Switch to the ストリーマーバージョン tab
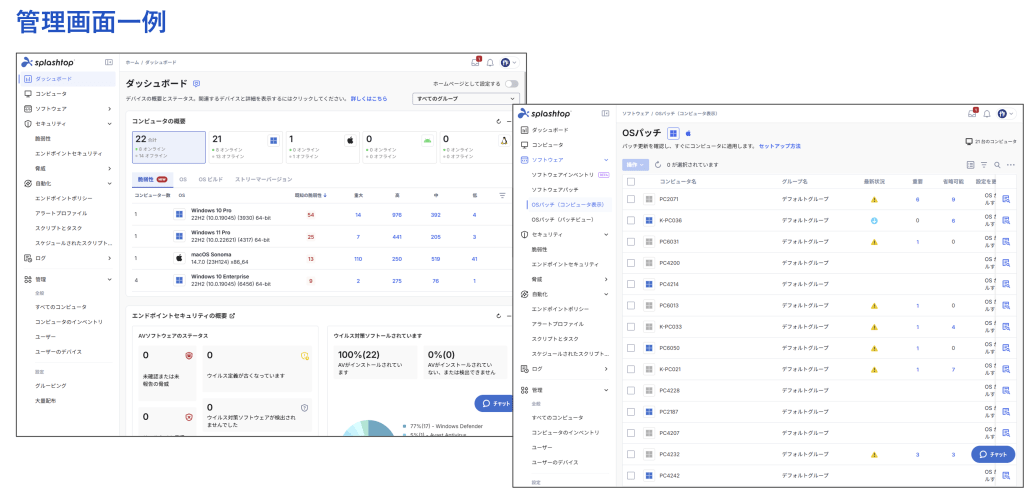The width and height of the screenshot is (1024, 488). click(x=263, y=179)
